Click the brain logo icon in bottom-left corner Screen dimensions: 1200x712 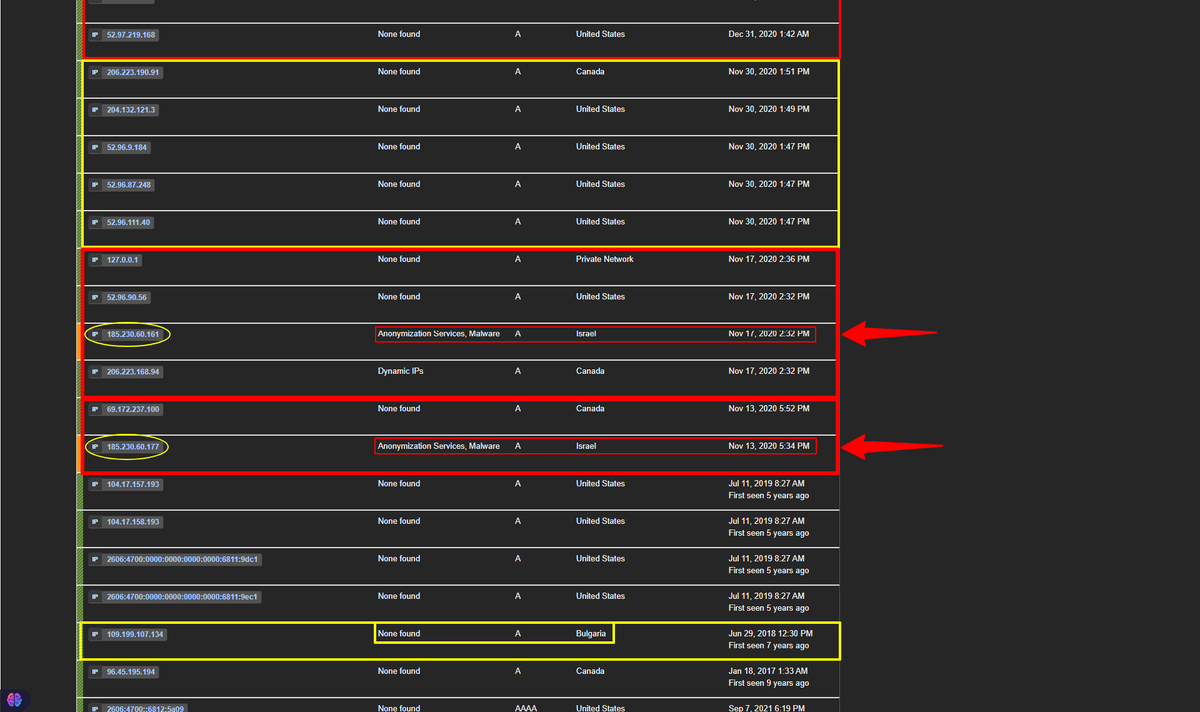coord(14,699)
